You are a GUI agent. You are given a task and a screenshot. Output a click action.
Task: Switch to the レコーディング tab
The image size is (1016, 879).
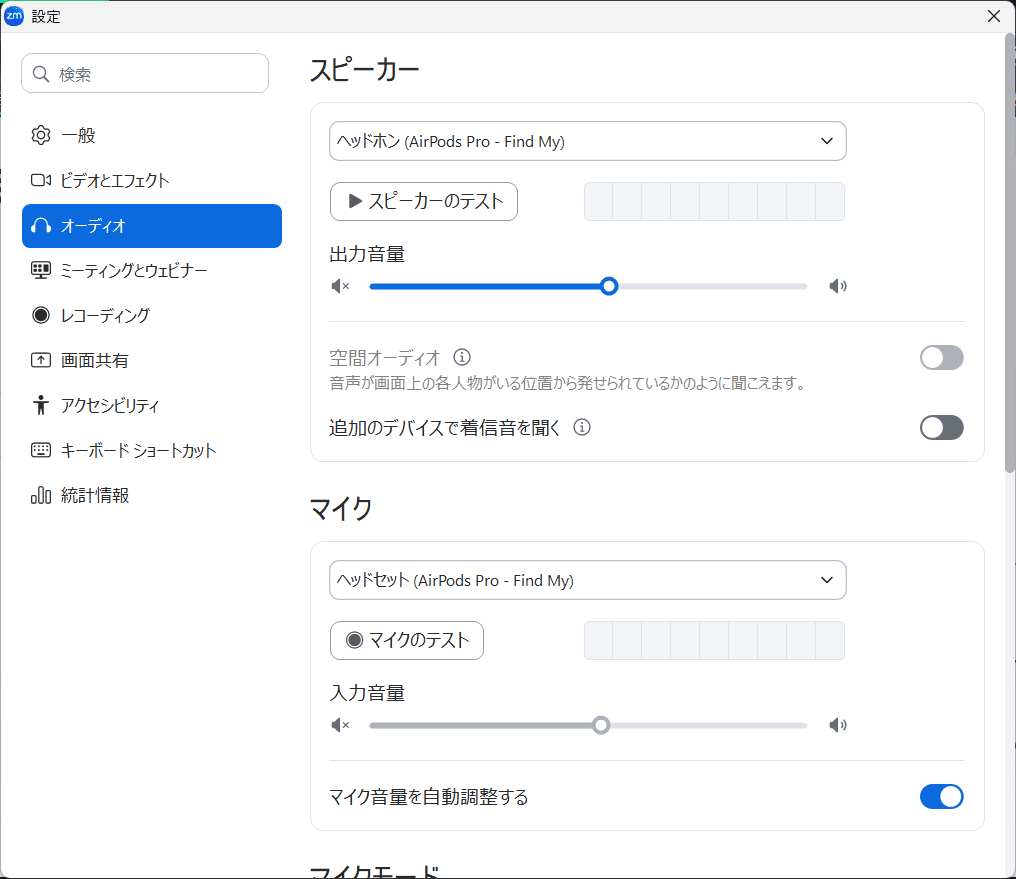point(105,316)
